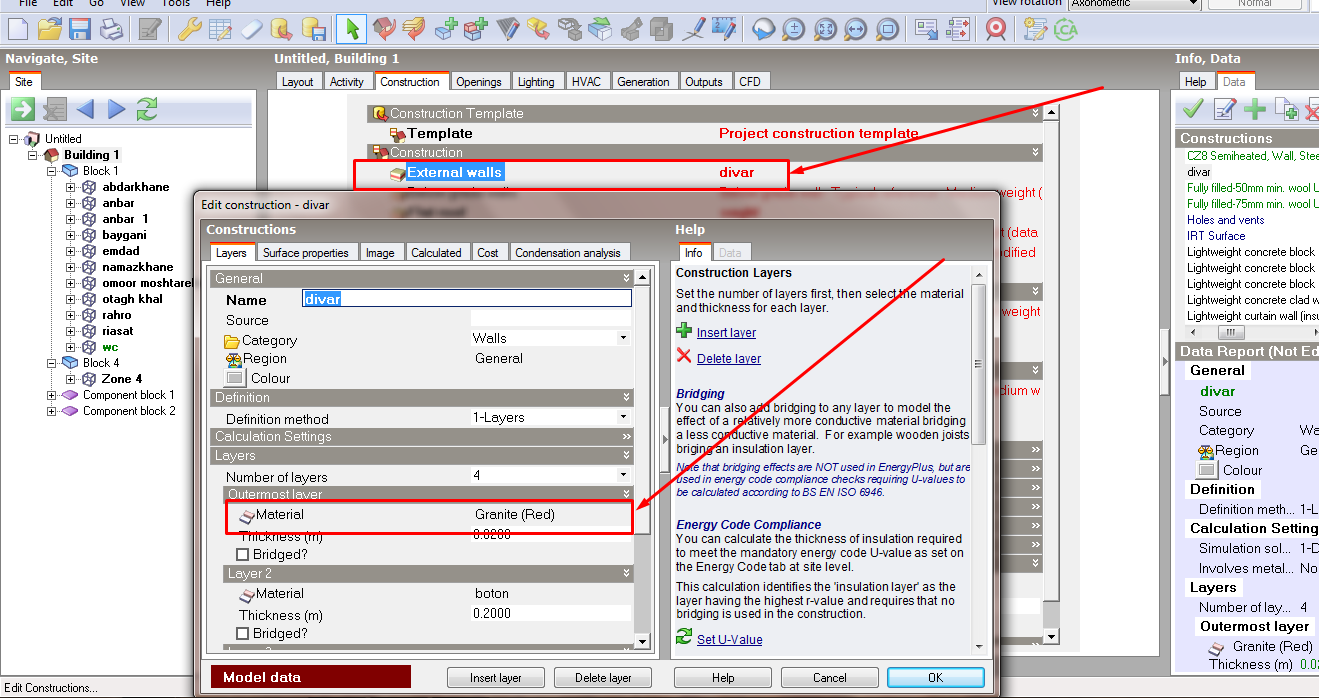Toggle Bridged checkbox under Layer 2

243,633
